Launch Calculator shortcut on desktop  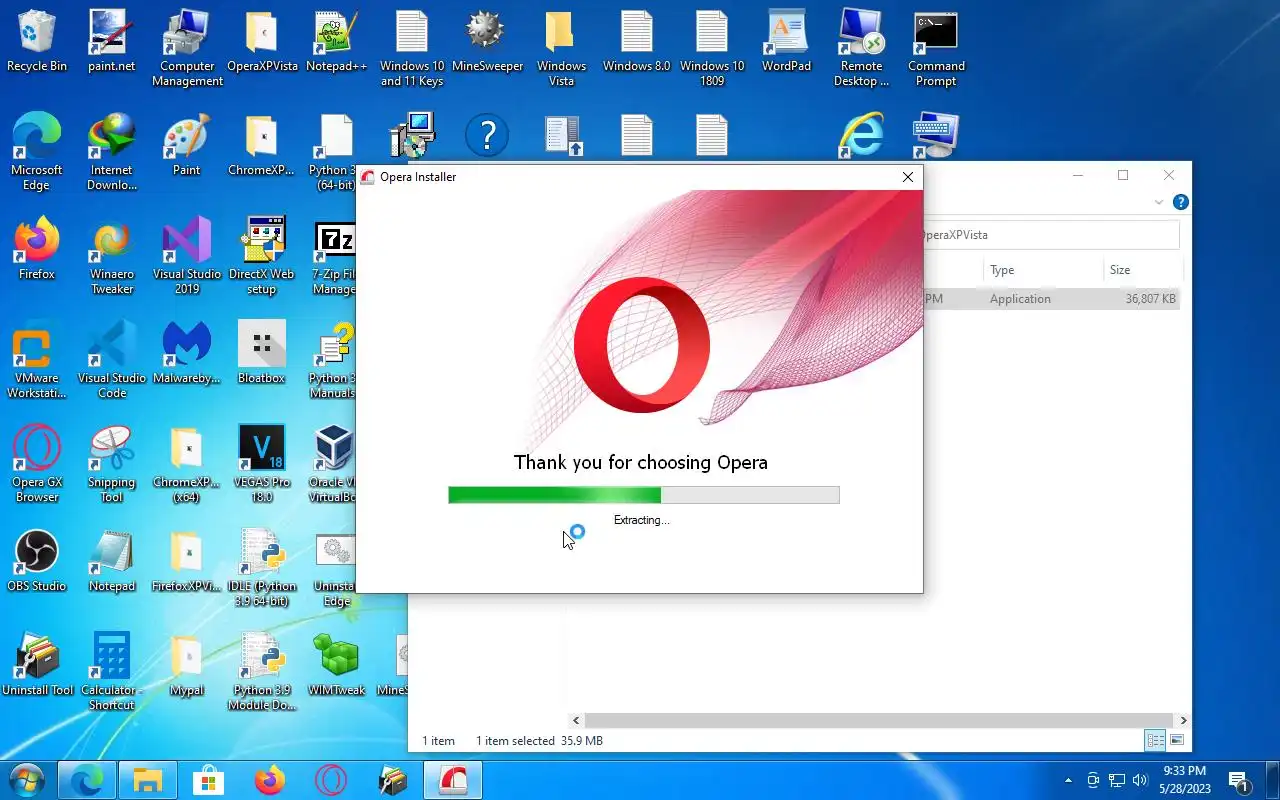[111, 673]
